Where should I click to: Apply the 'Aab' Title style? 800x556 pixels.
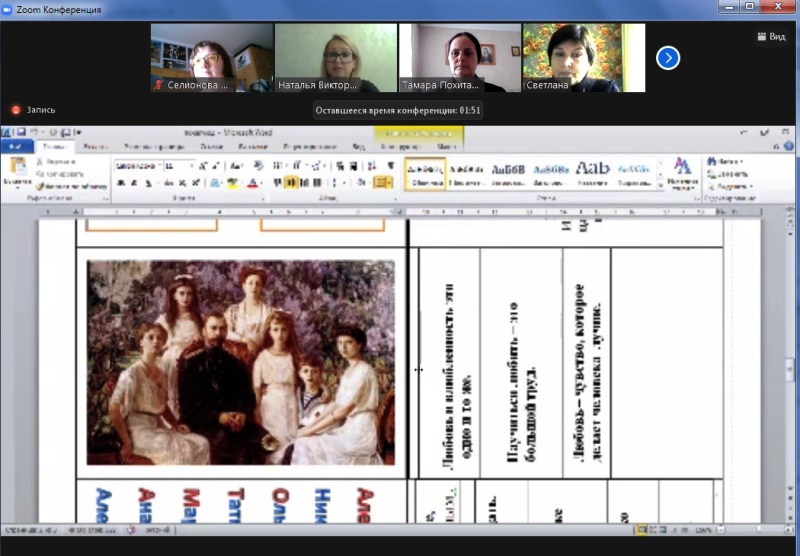pyautogui.click(x=593, y=173)
